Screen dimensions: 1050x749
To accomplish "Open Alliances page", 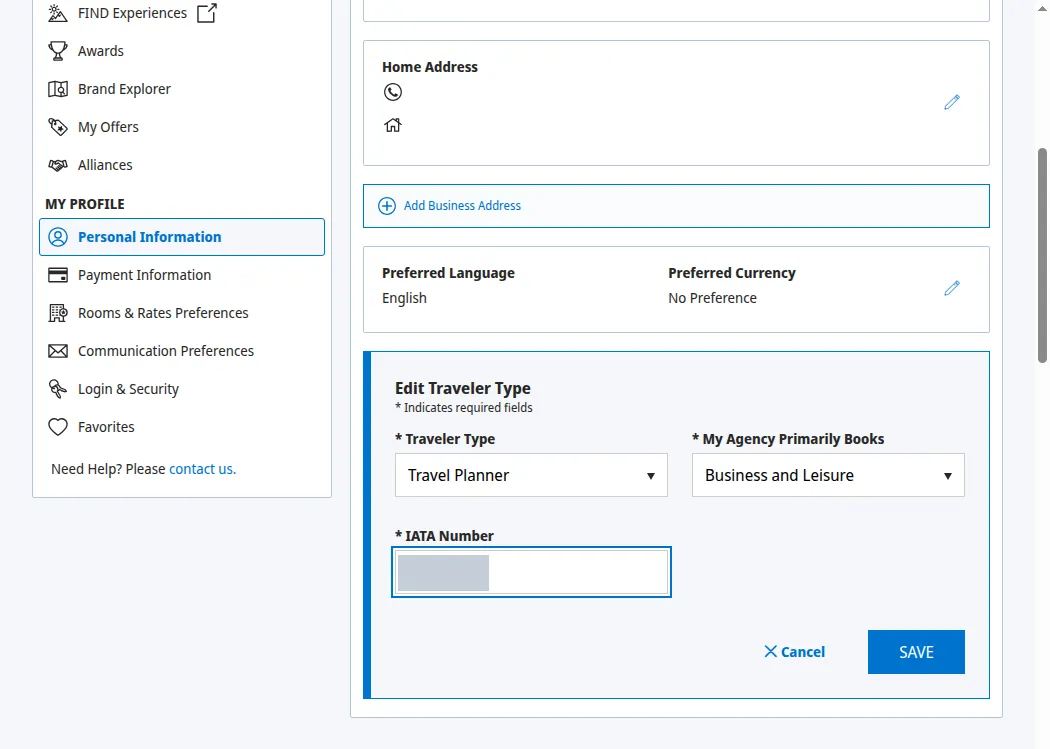I will 105,165.
